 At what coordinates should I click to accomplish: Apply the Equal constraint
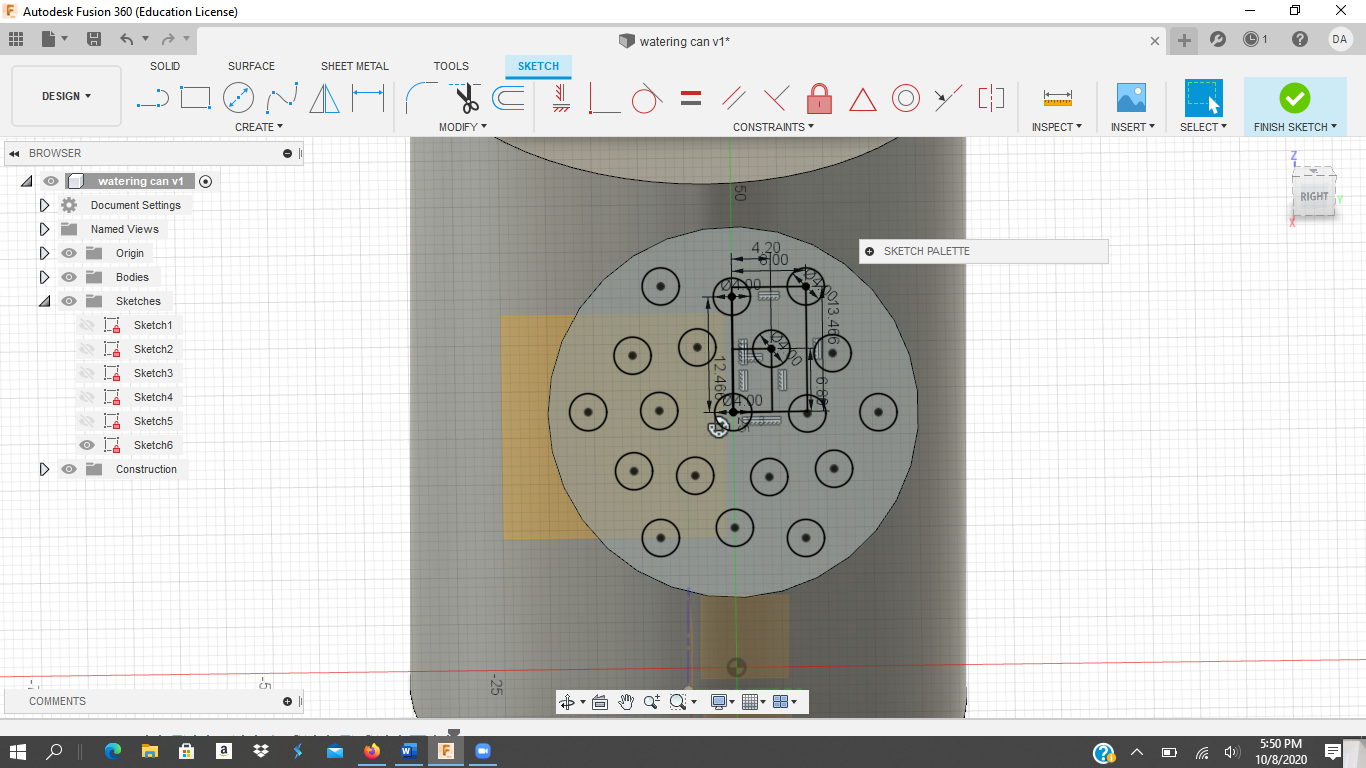690,98
